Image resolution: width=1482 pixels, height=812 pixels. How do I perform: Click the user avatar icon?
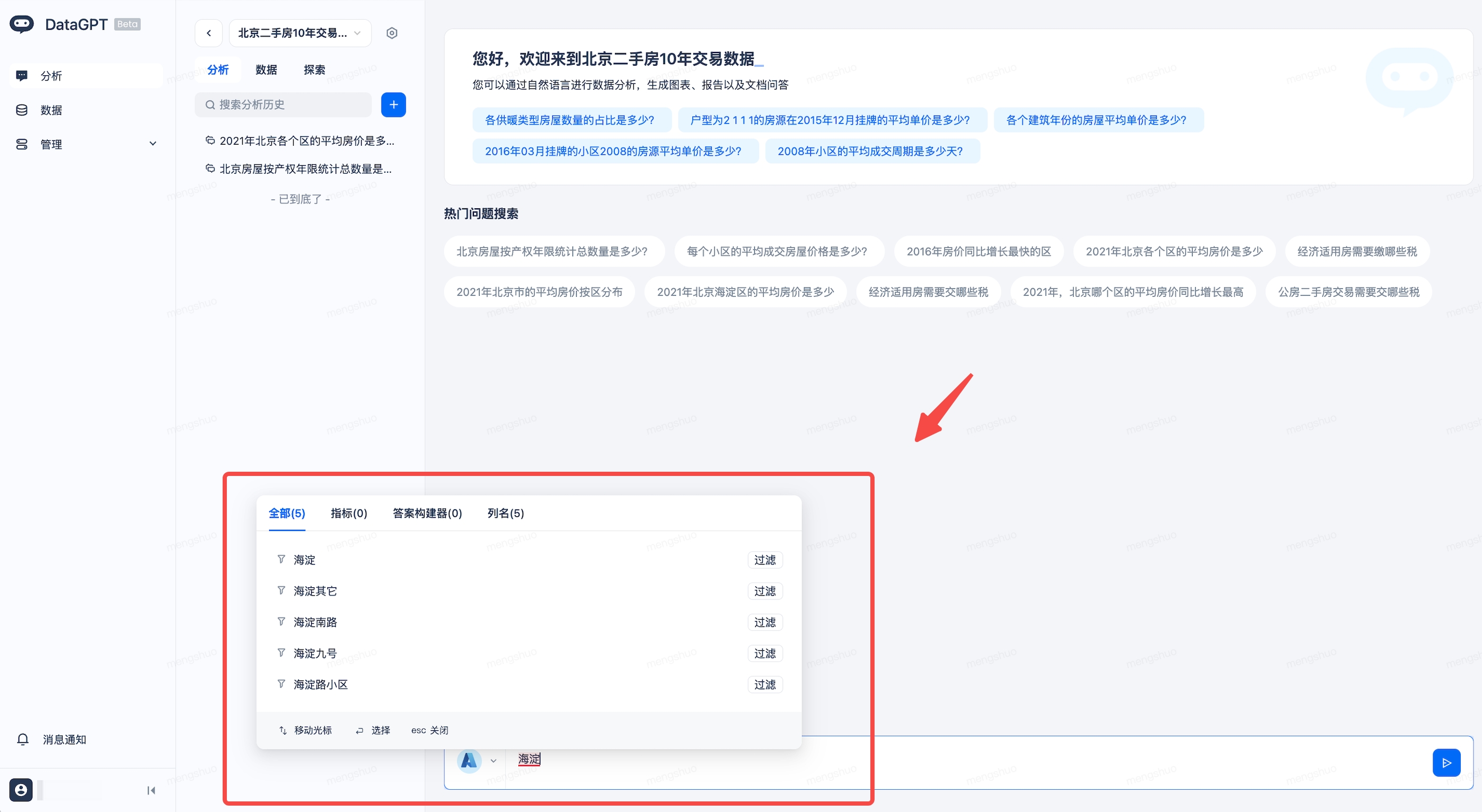(x=21, y=790)
